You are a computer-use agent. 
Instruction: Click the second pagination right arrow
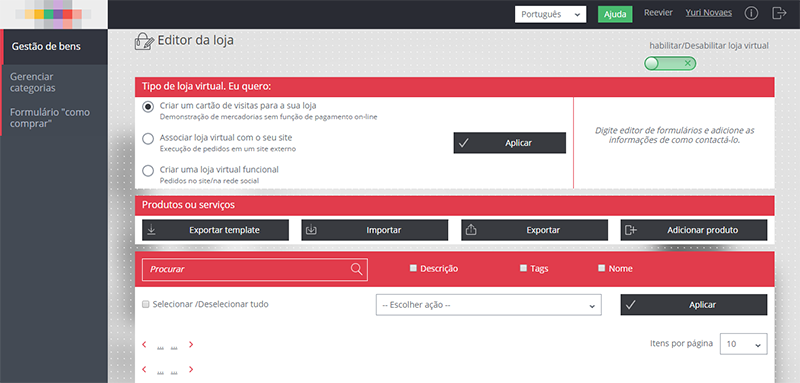click(x=191, y=369)
